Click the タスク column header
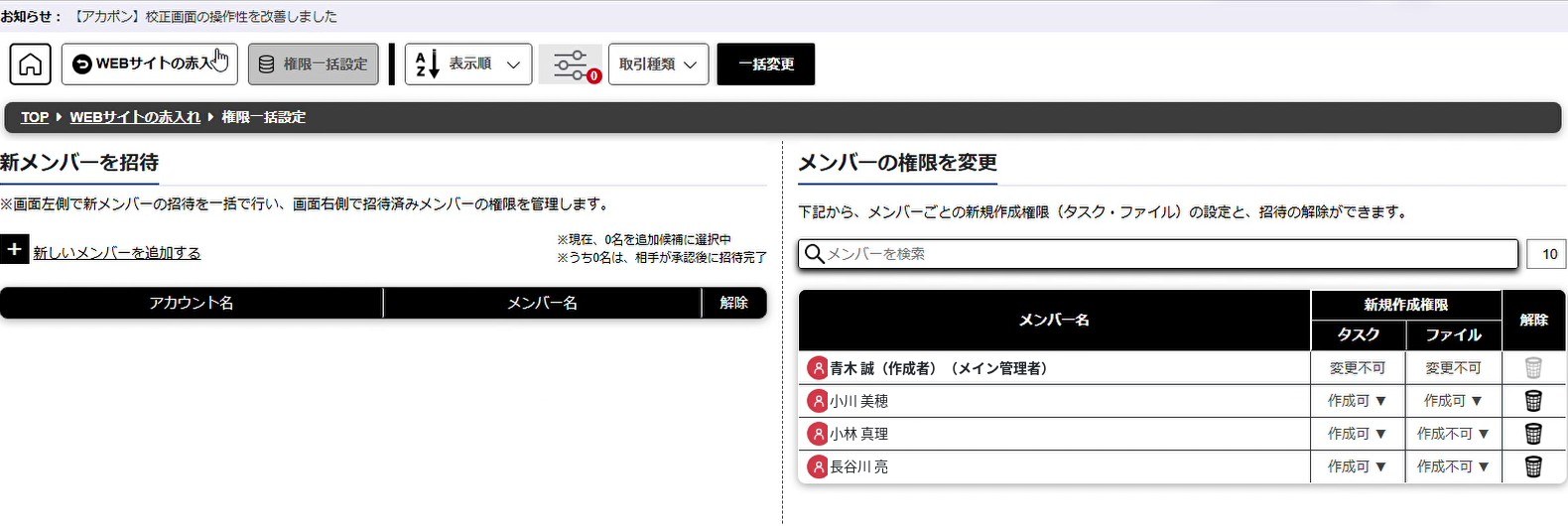The image size is (1568, 526). (1359, 335)
